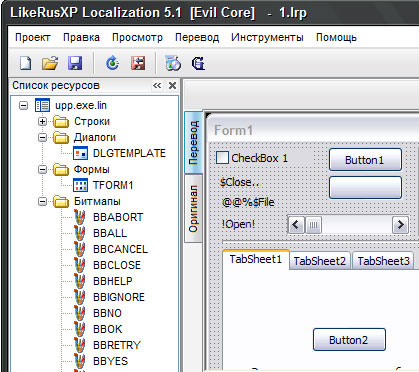The height and width of the screenshot is (372, 419).
Task: Close the Список ресурсов panel
Action: click(172, 86)
